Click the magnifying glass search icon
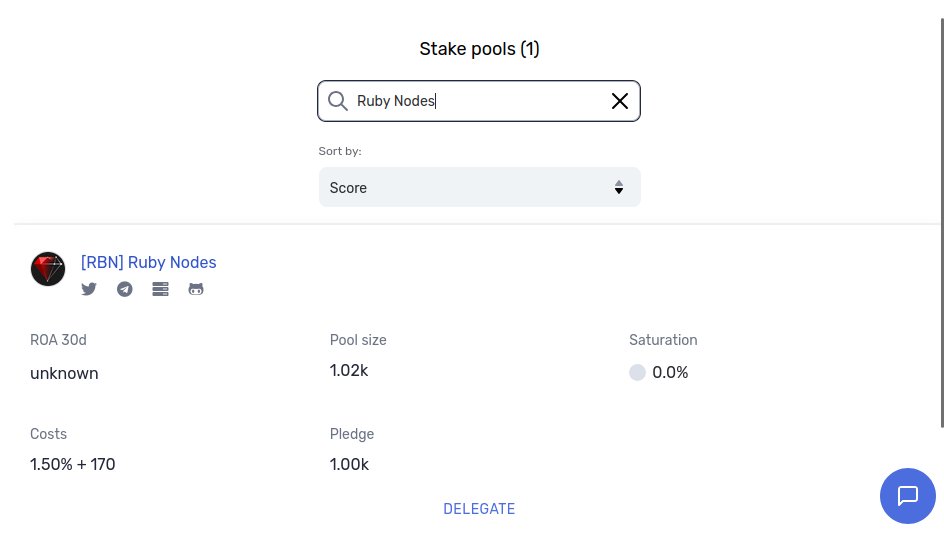Image resolution: width=944 pixels, height=534 pixels. pos(338,101)
